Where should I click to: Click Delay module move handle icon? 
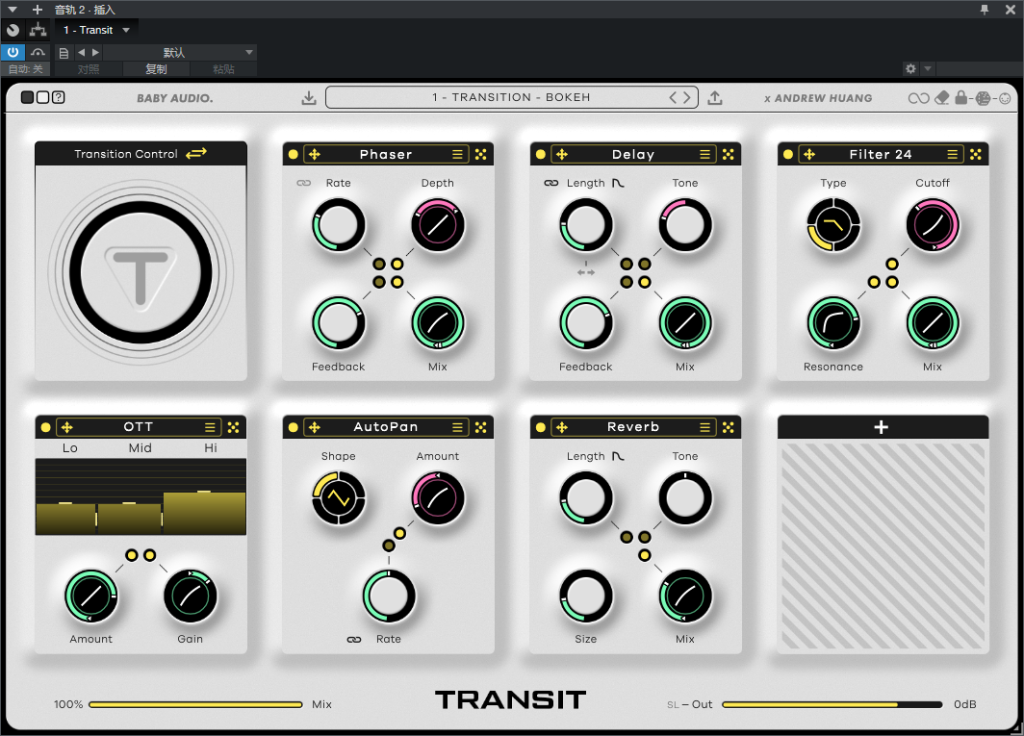tap(562, 154)
